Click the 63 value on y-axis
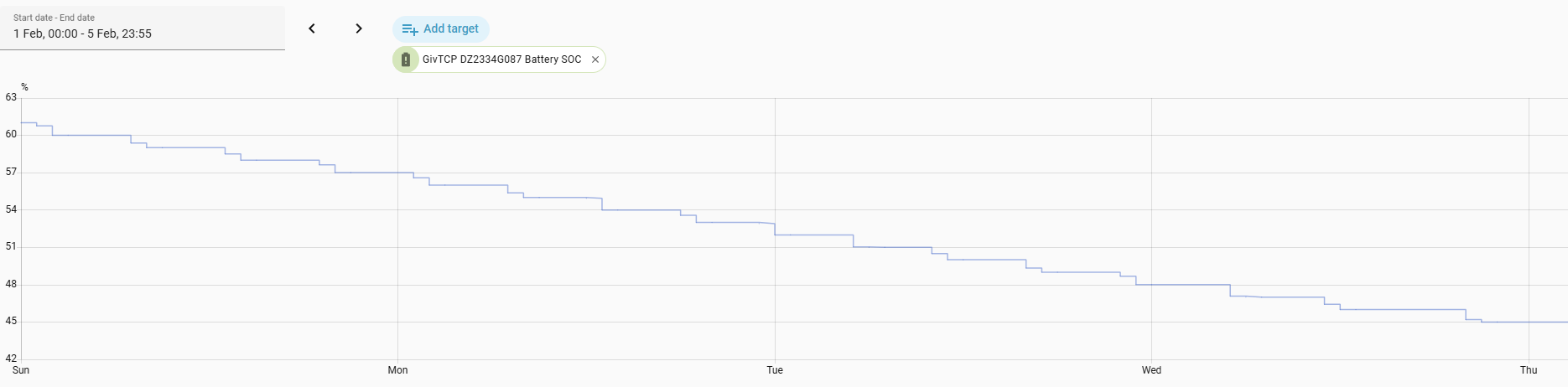Image resolution: width=1568 pixels, height=387 pixels. (x=11, y=97)
